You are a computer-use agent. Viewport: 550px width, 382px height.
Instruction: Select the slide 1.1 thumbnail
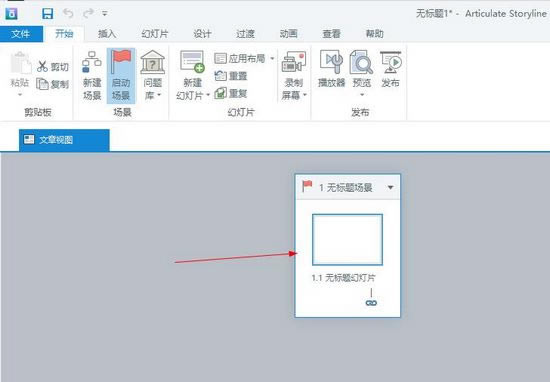[347, 240]
